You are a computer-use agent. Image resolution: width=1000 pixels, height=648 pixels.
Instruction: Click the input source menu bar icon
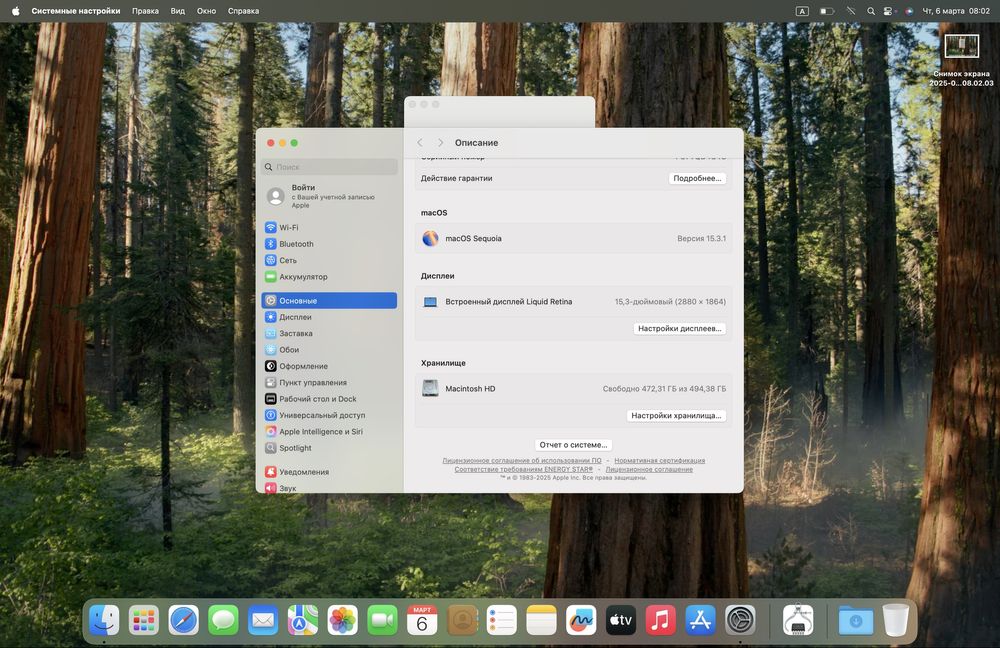point(802,11)
